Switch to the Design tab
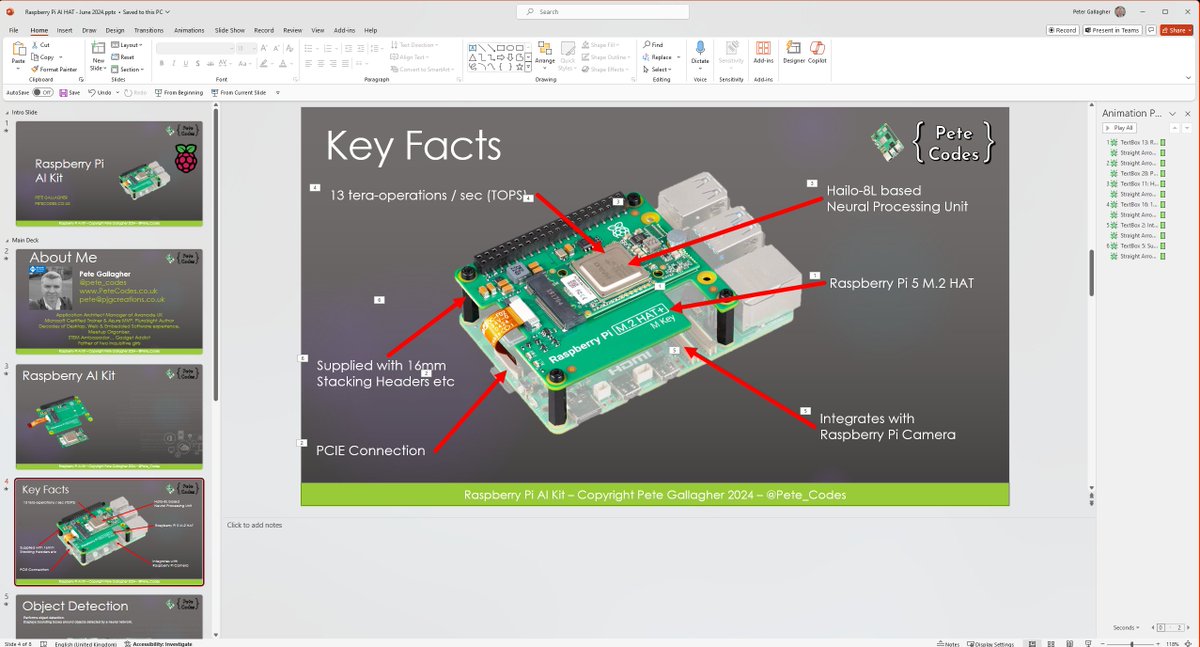 (115, 30)
